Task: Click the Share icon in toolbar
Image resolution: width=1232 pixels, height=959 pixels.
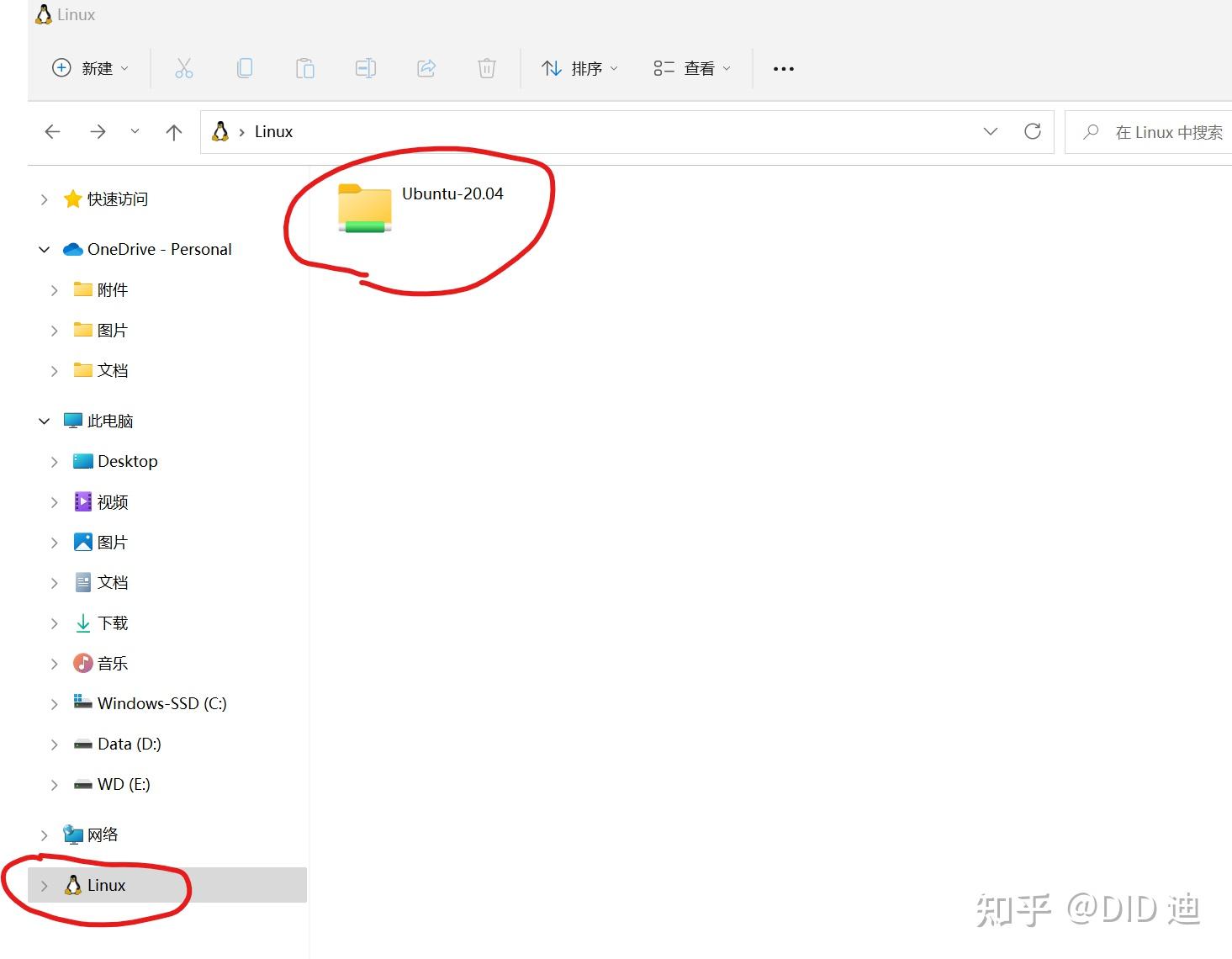Action: (x=426, y=68)
